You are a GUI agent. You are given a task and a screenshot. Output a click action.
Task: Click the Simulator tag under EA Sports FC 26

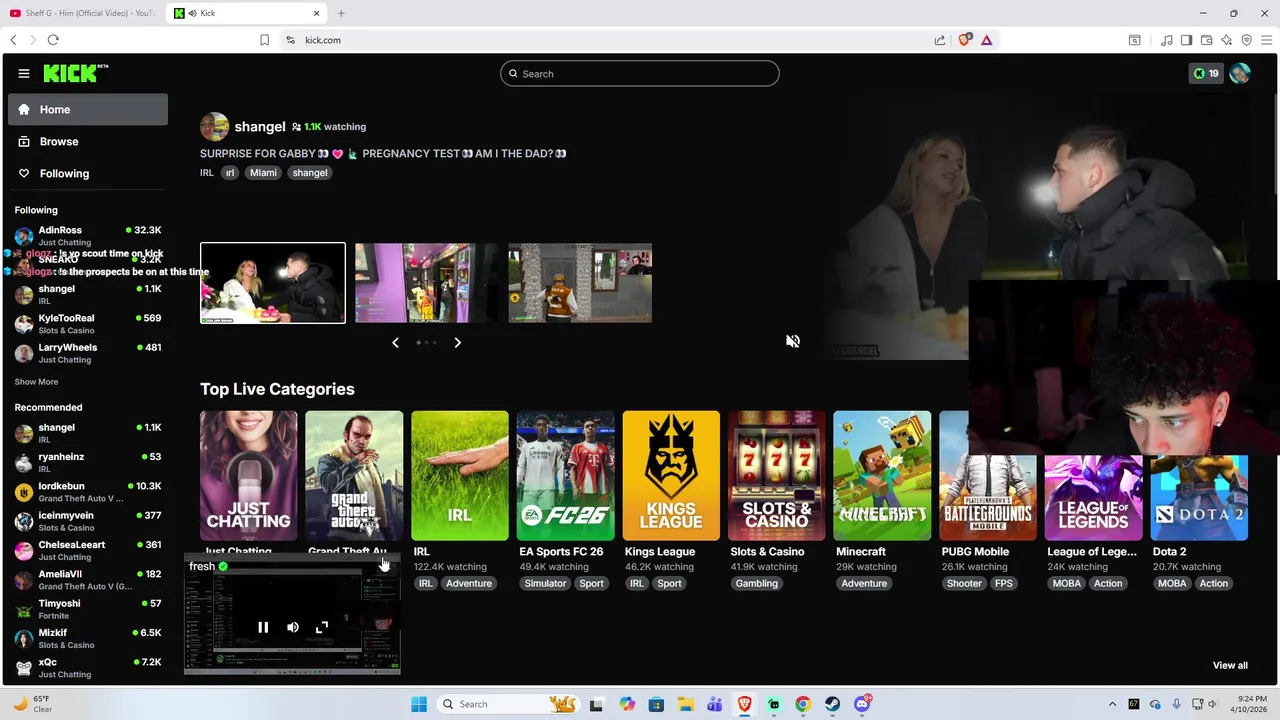(x=545, y=584)
